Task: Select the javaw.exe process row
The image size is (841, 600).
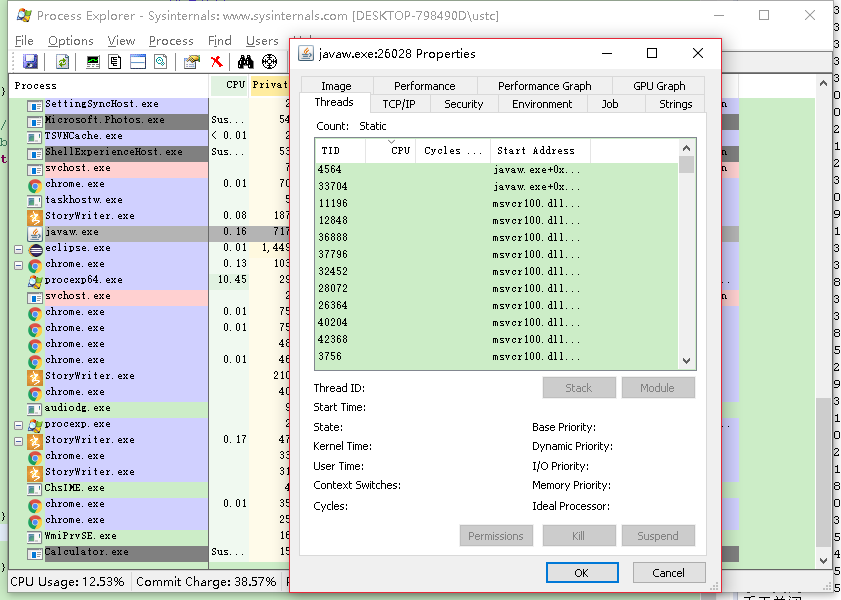Action: [149, 233]
